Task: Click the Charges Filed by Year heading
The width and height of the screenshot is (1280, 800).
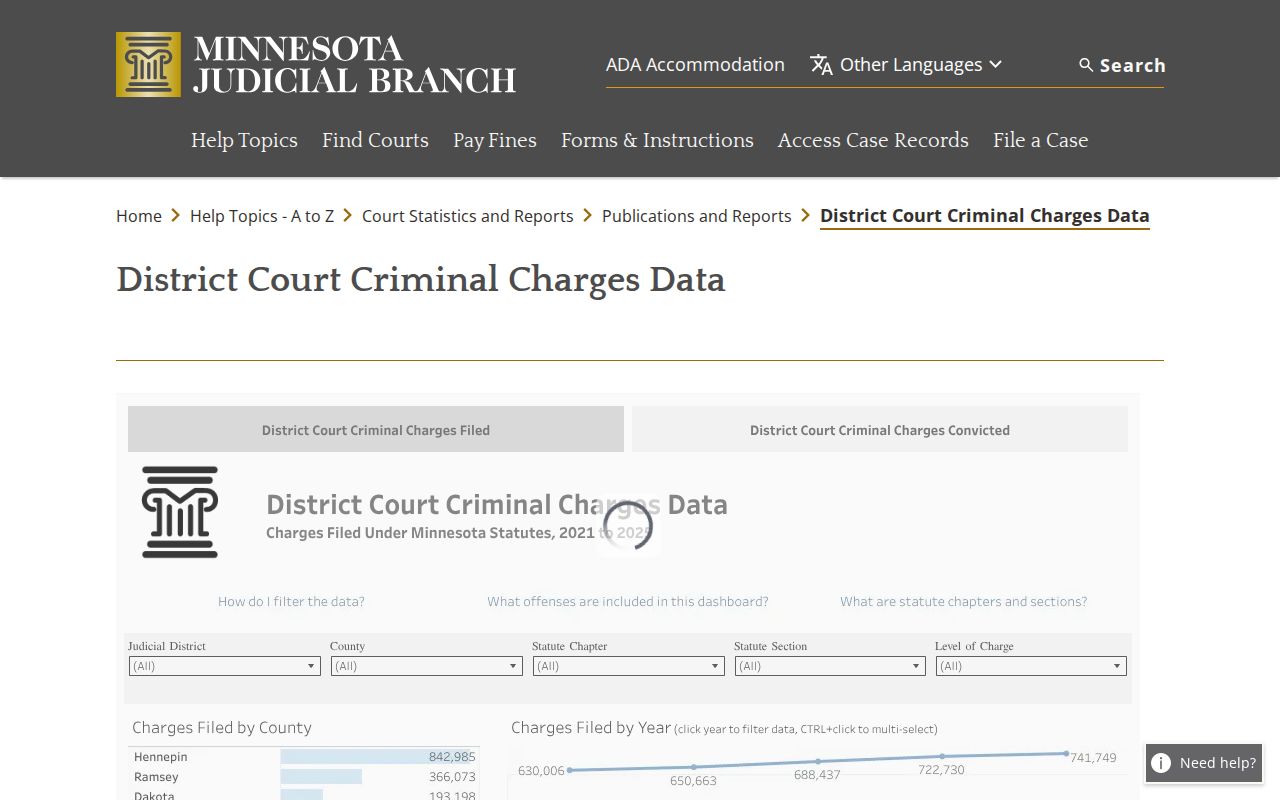Action: (x=591, y=728)
